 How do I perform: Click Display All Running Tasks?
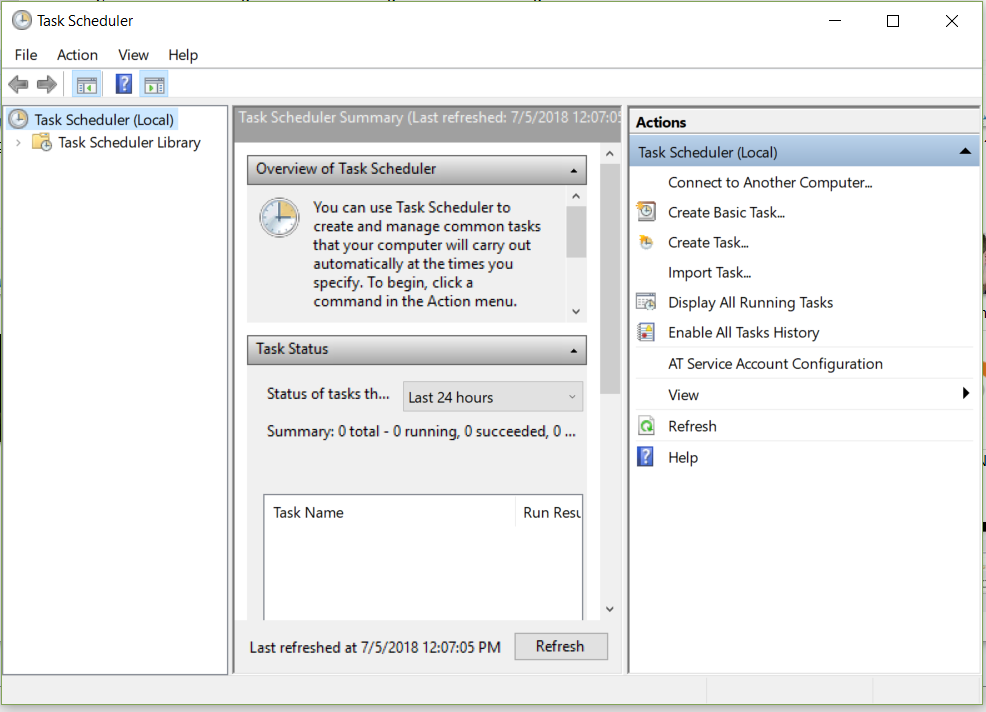coord(750,303)
